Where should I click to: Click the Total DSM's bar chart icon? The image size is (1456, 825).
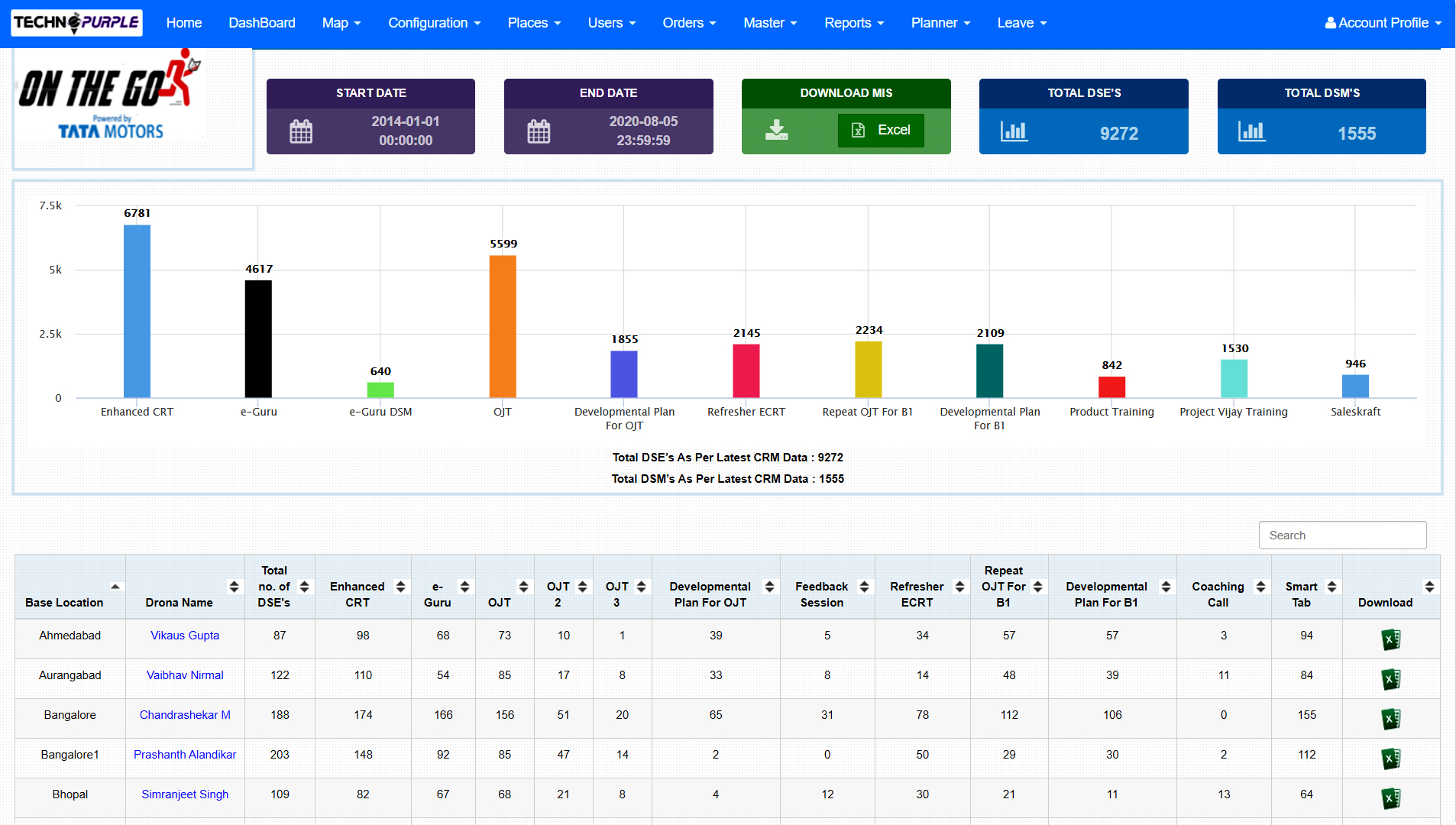point(1252,131)
